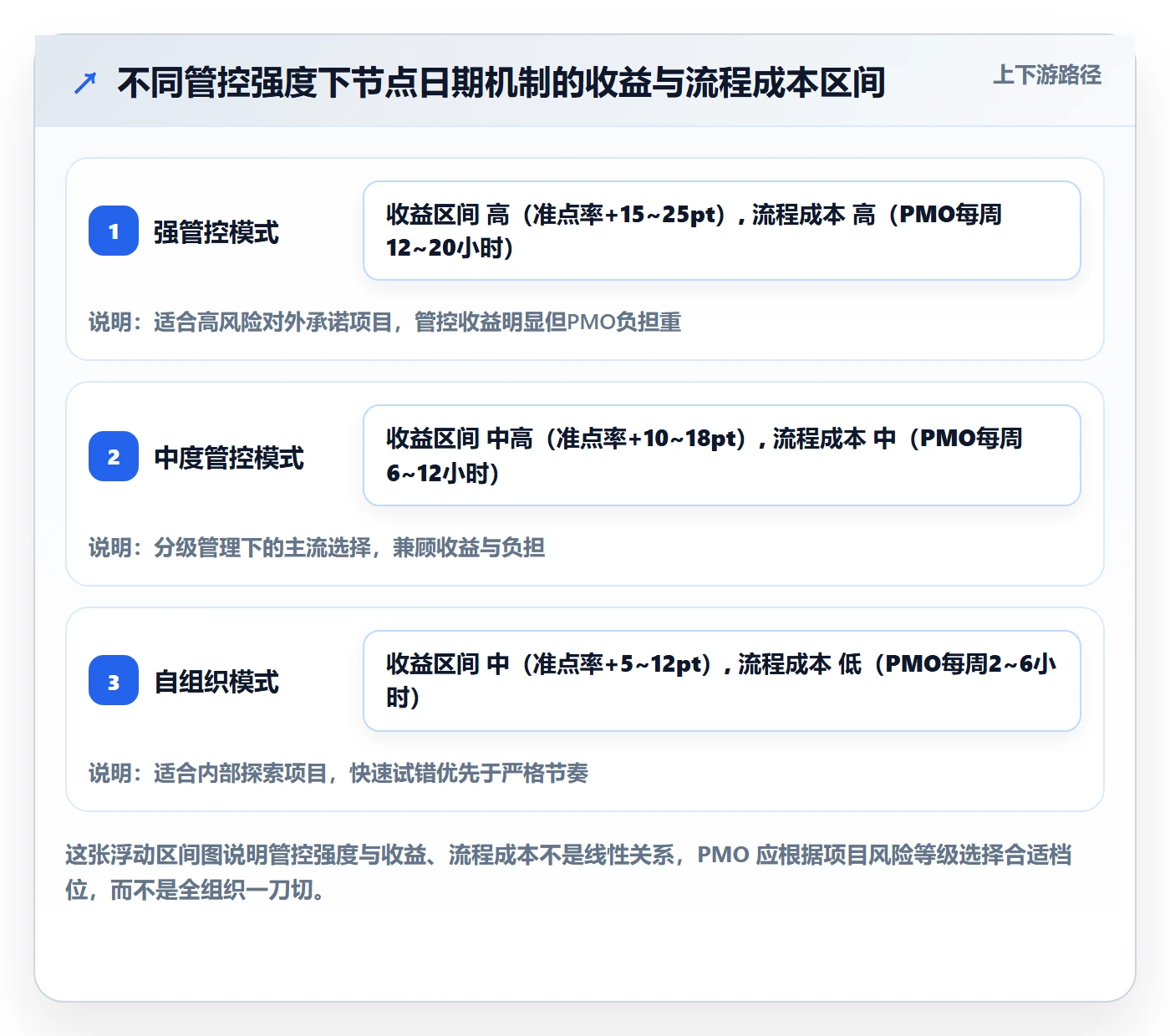
Task: Select the 强管控模式 label
Action: pos(216,232)
